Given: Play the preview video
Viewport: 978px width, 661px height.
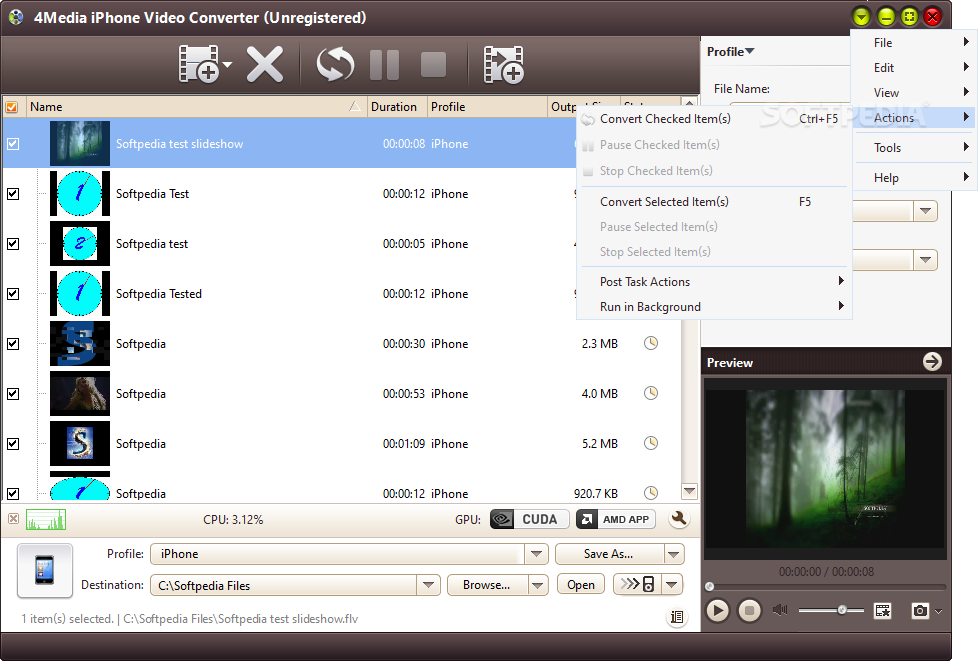Looking at the screenshot, I should click(717, 610).
